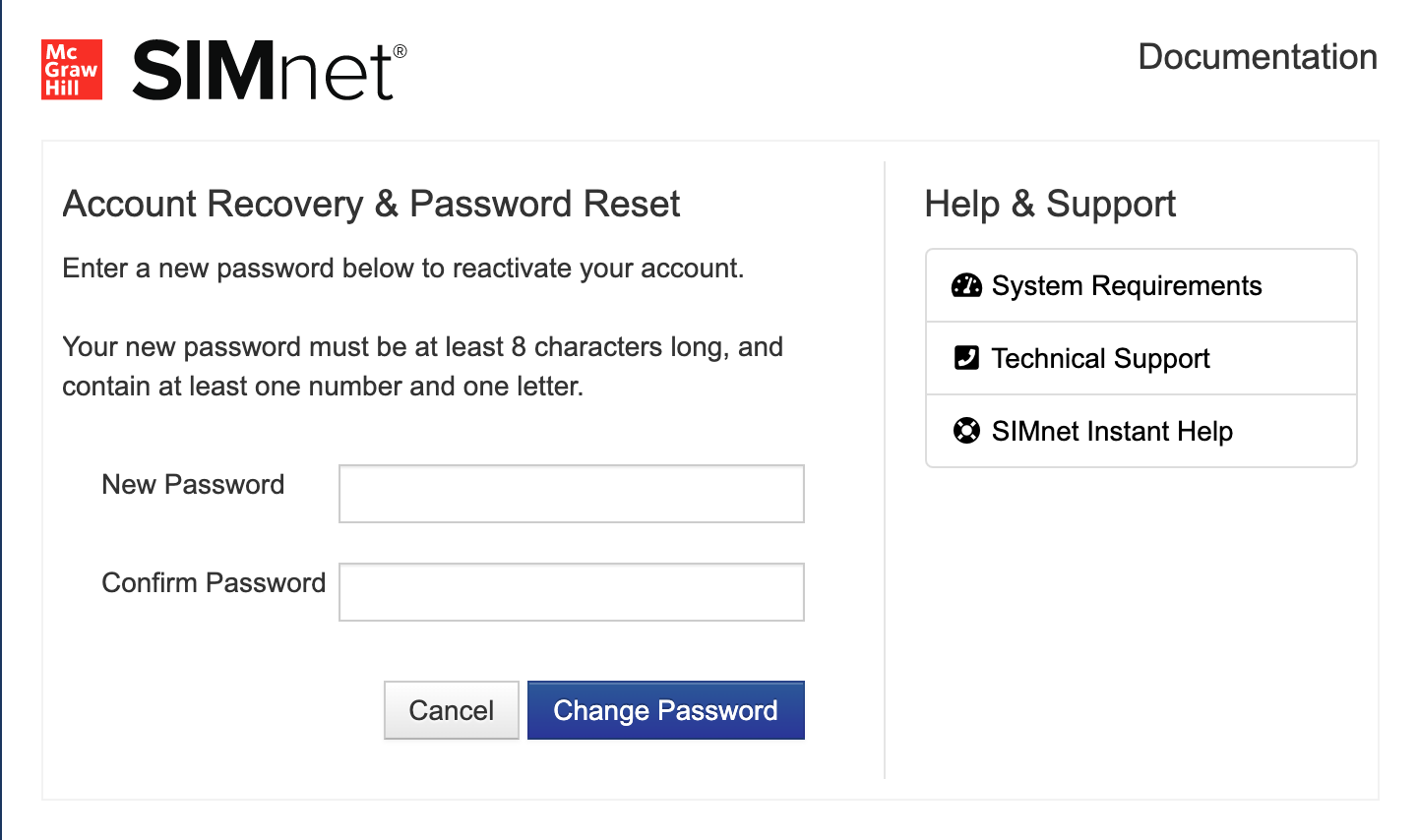Viewport: 1417px width, 840px height.
Task: Click the System Requirements gauge icon
Action: (x=966, y=285)
